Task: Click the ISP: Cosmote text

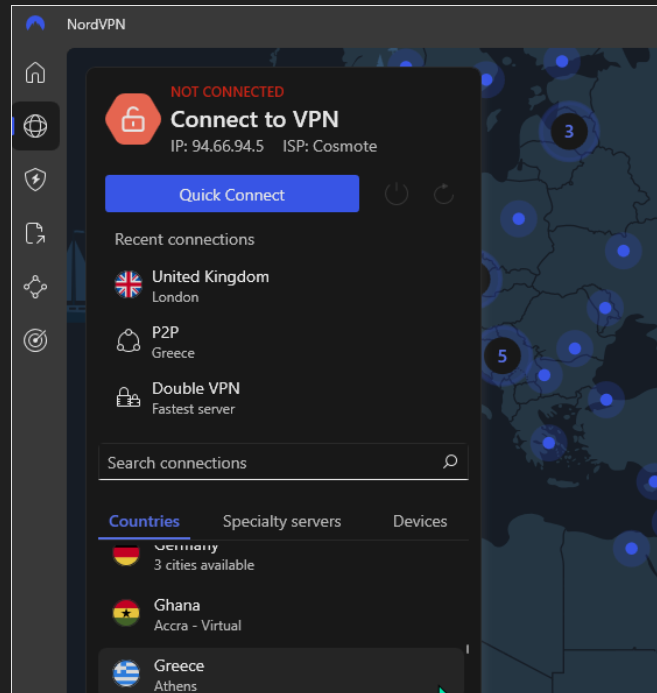Action: [x=330, y=146]
